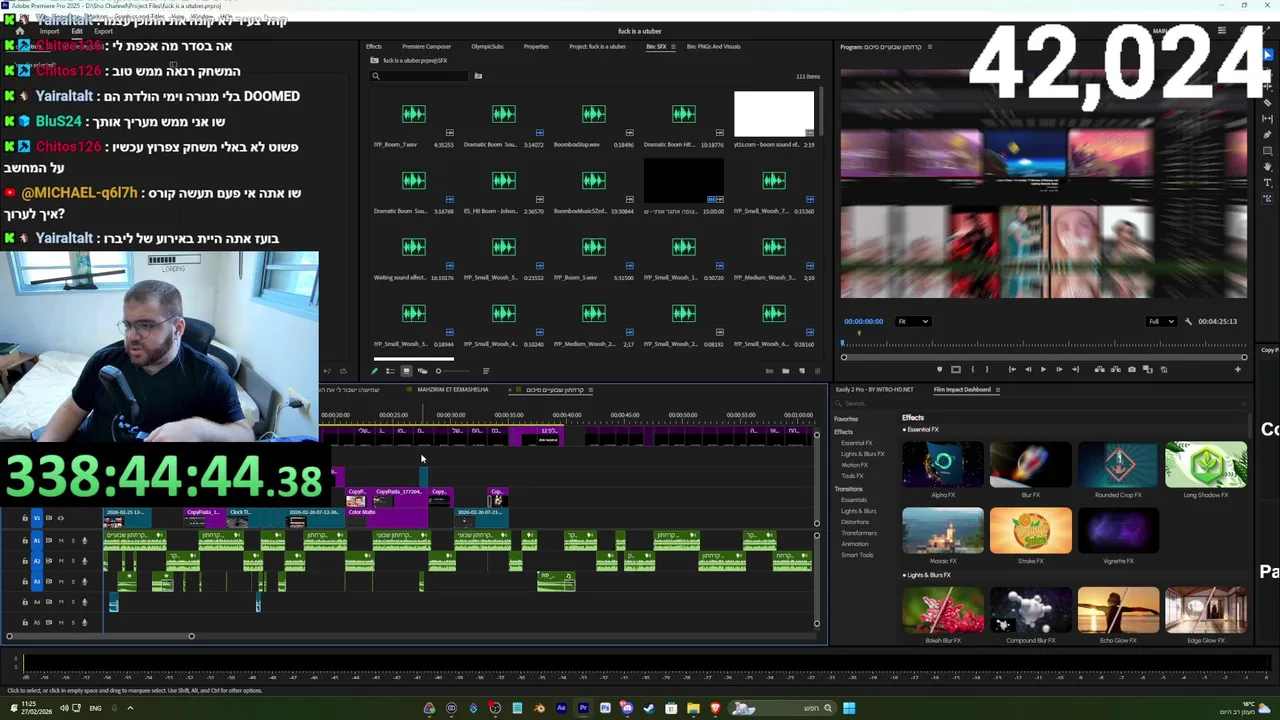This screenshot has height=720, width=1280.
Task: Open the Easify 2 Pro panel tab
Action: [875, 390]
